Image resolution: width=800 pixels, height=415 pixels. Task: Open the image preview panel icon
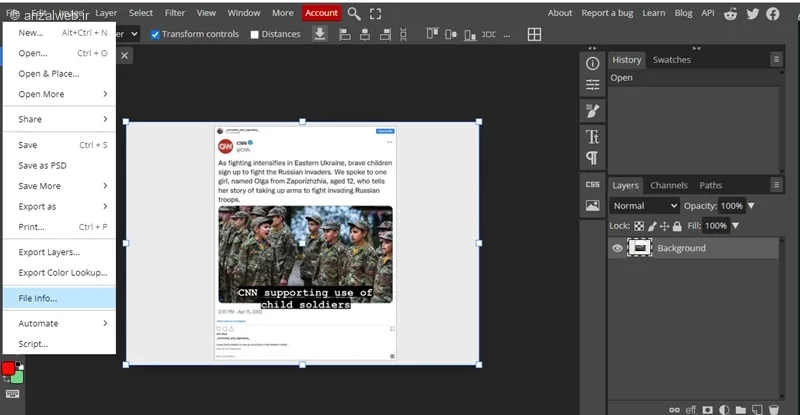(x=592, y=205)
